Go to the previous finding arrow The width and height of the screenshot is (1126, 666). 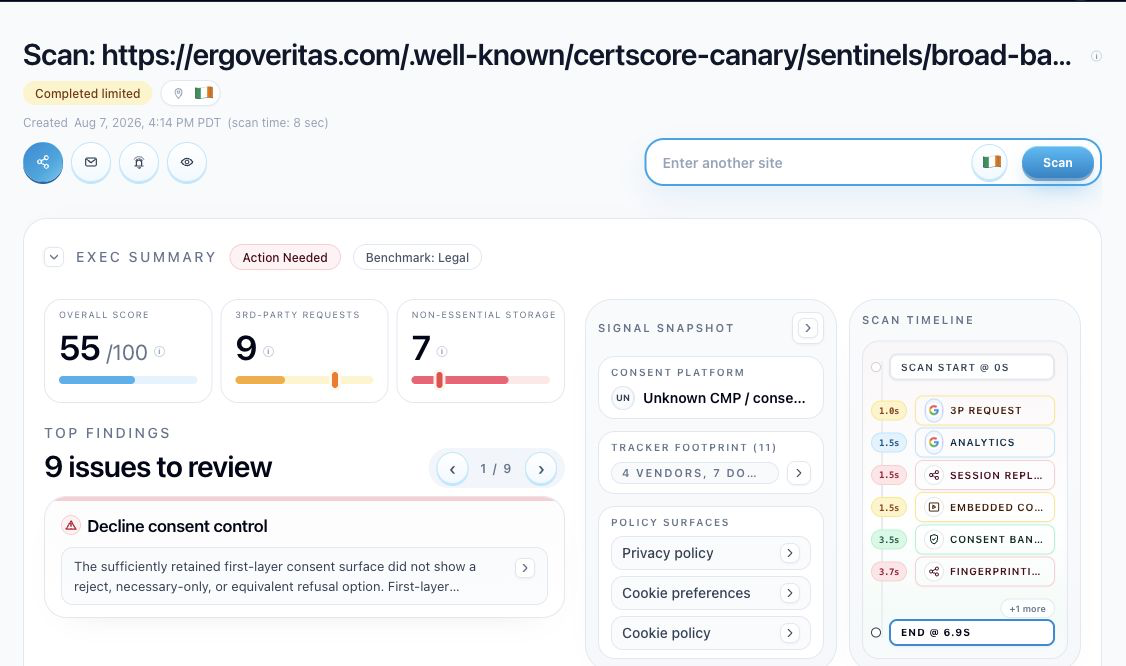pos(452,469)
